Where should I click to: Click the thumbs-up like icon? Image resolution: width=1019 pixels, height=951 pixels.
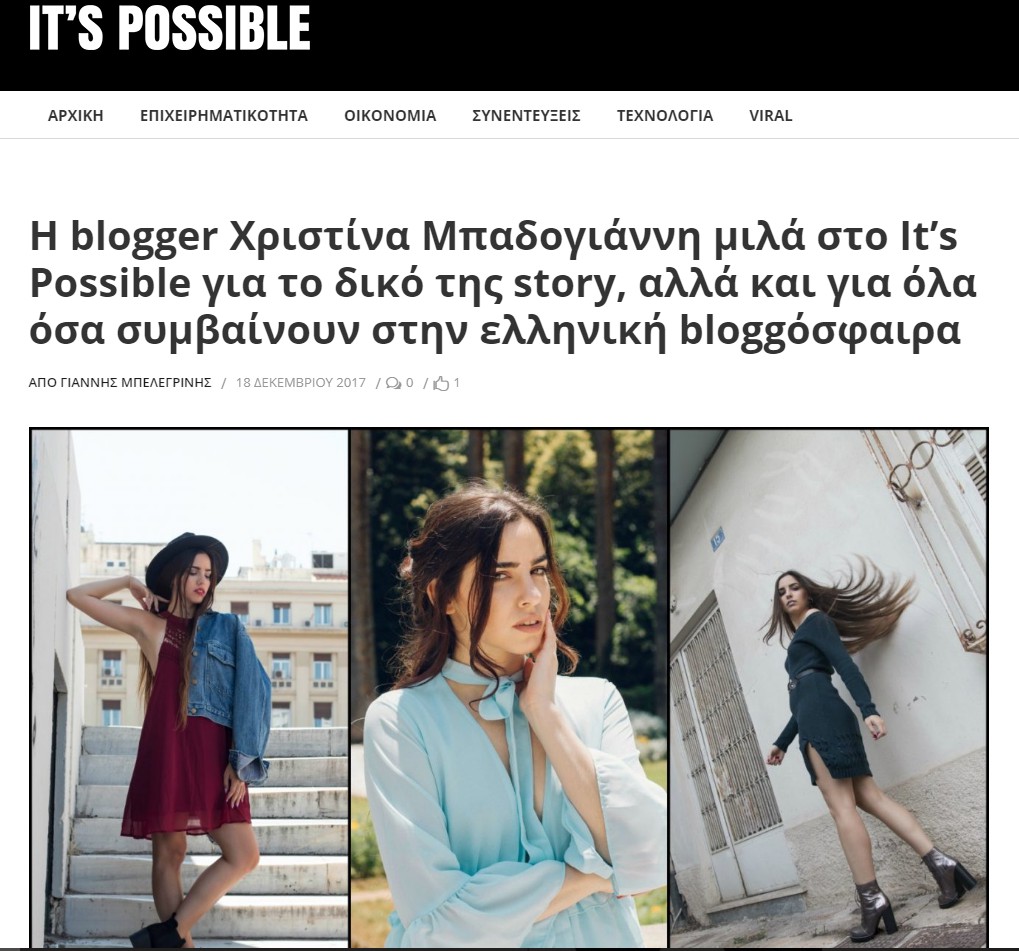(x=441, y=384)
